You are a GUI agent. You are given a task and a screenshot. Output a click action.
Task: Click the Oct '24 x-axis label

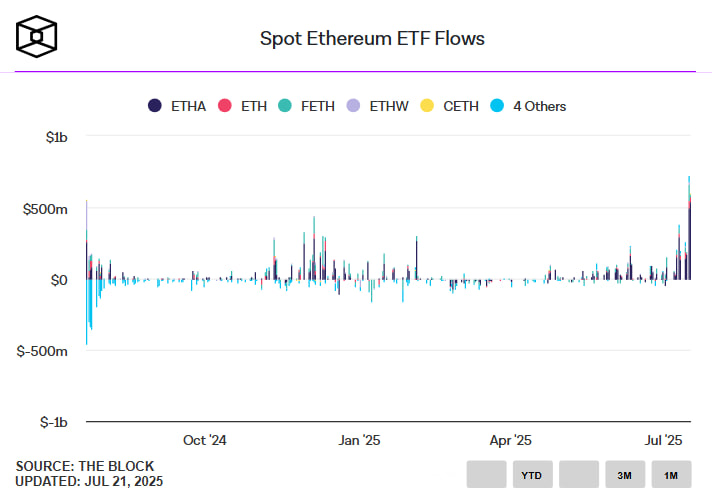pyautogui.click(x=206, y=440)
